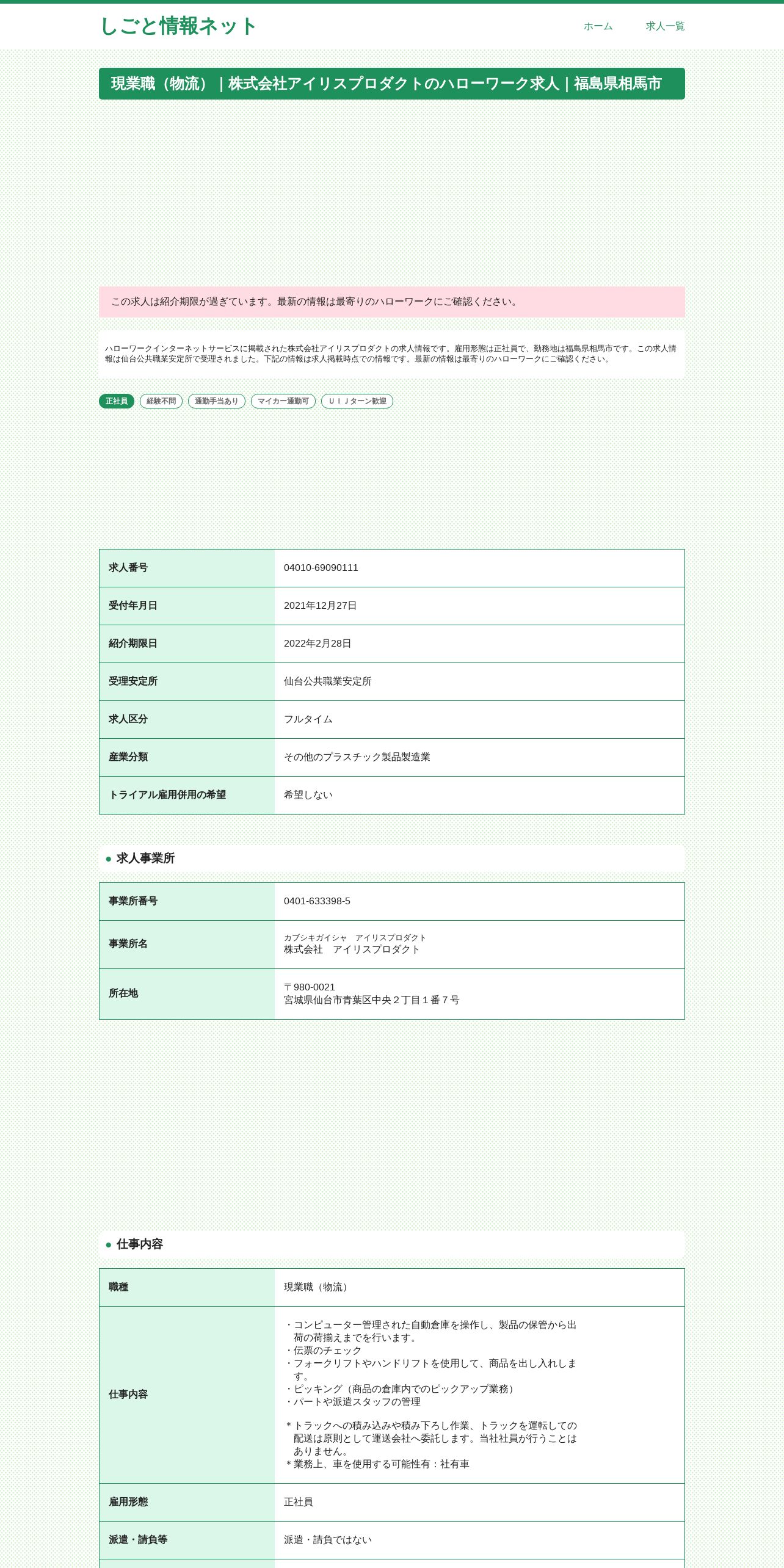Select the 通勤手当あり tag badge

217,401
